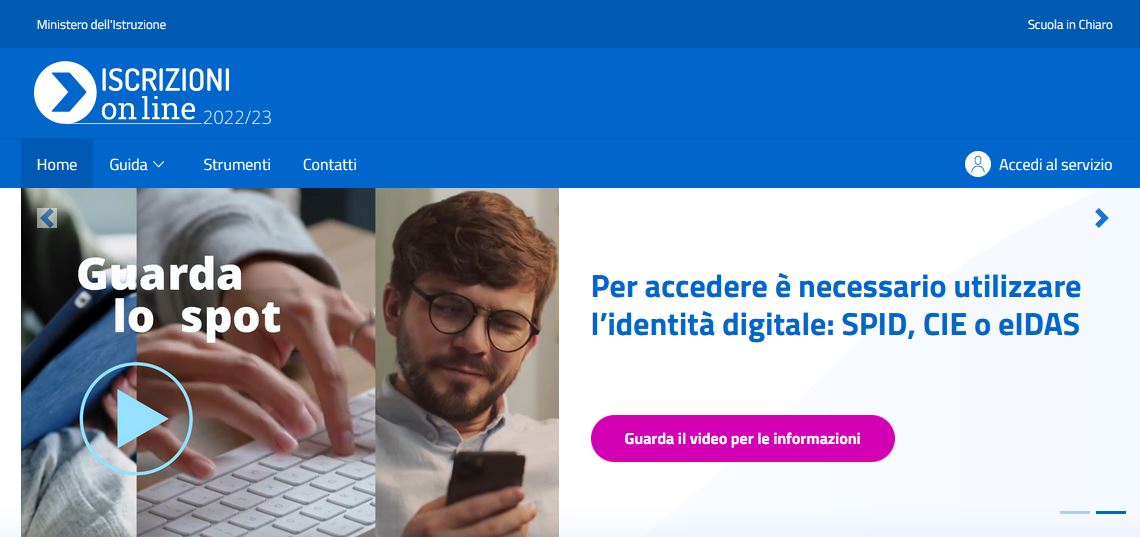Advance to the next carousel slide arrow
The image size is (1140, 537).
(1101, 218)
